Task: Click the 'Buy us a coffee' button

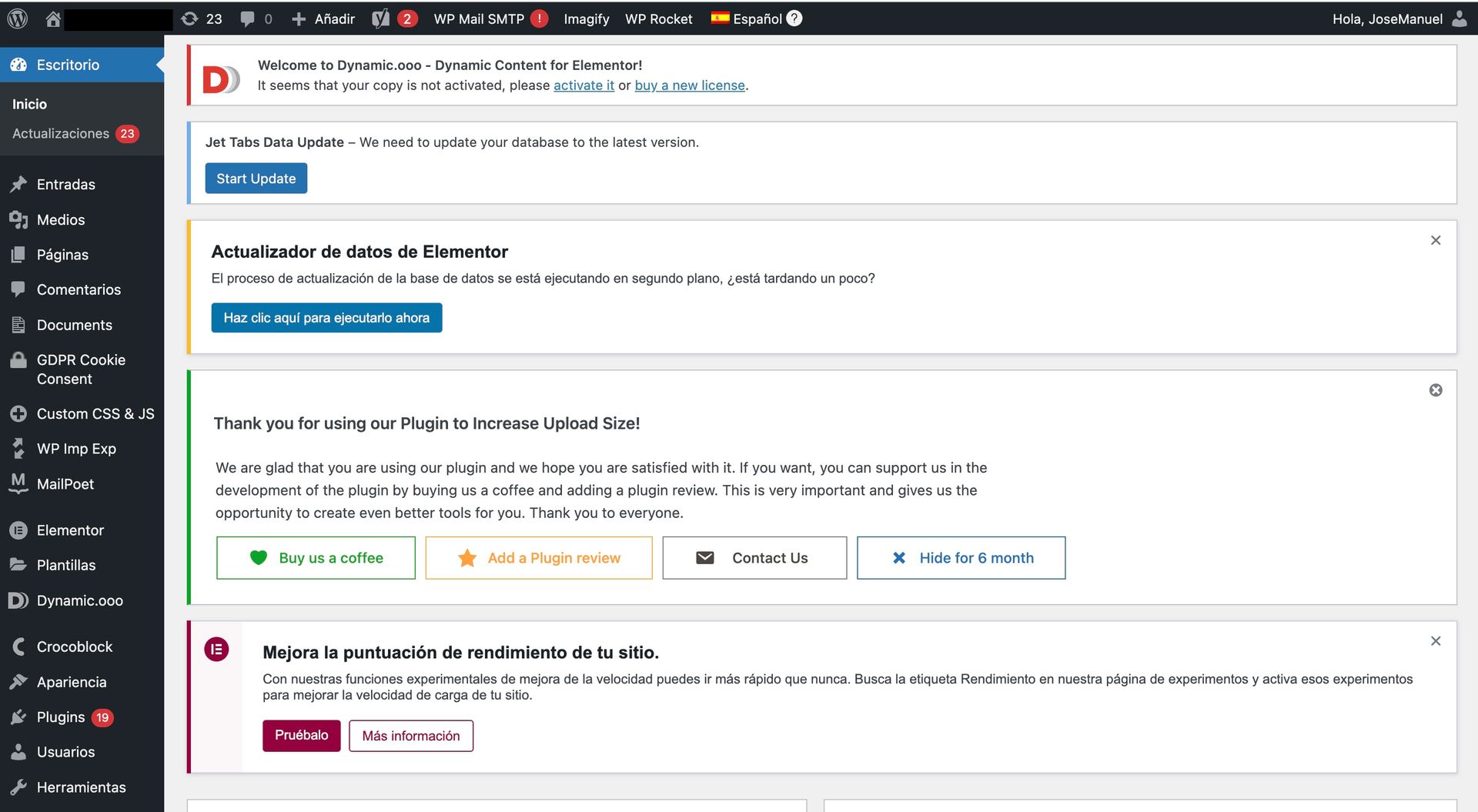Action: click(316, 557)
